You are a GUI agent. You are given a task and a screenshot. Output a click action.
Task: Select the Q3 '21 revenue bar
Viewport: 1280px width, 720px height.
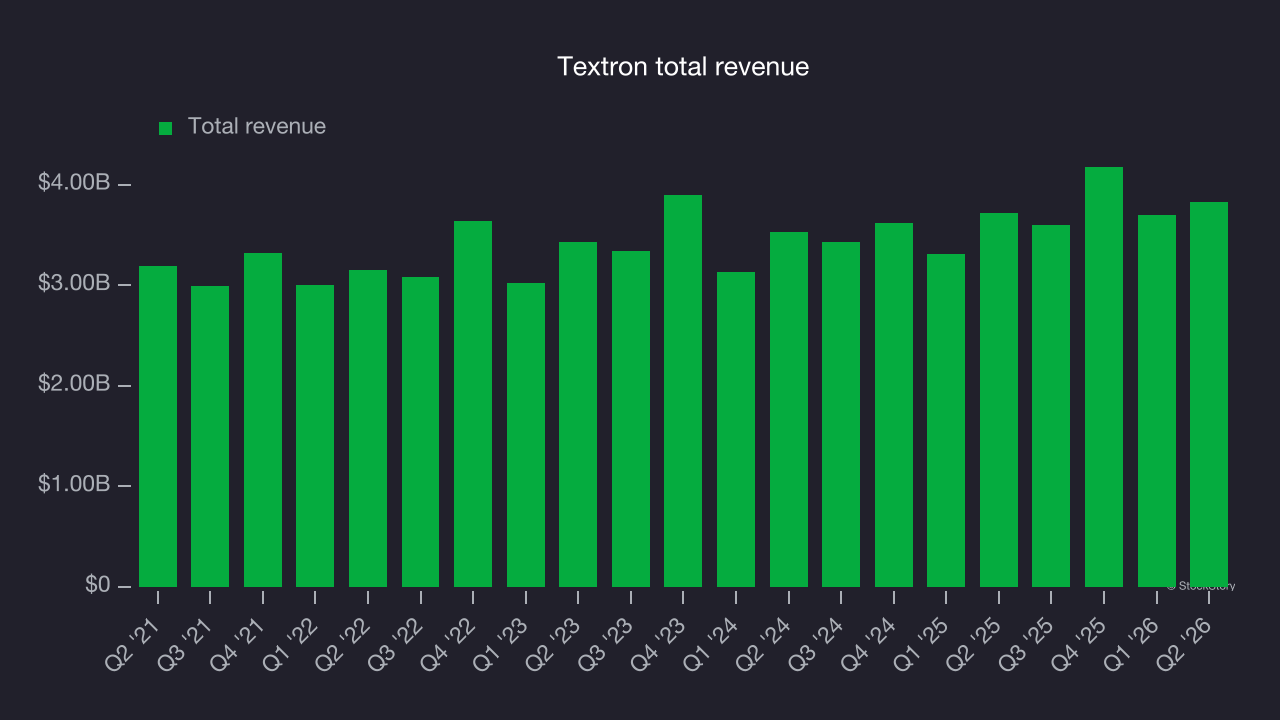click(x=210, y=436)
